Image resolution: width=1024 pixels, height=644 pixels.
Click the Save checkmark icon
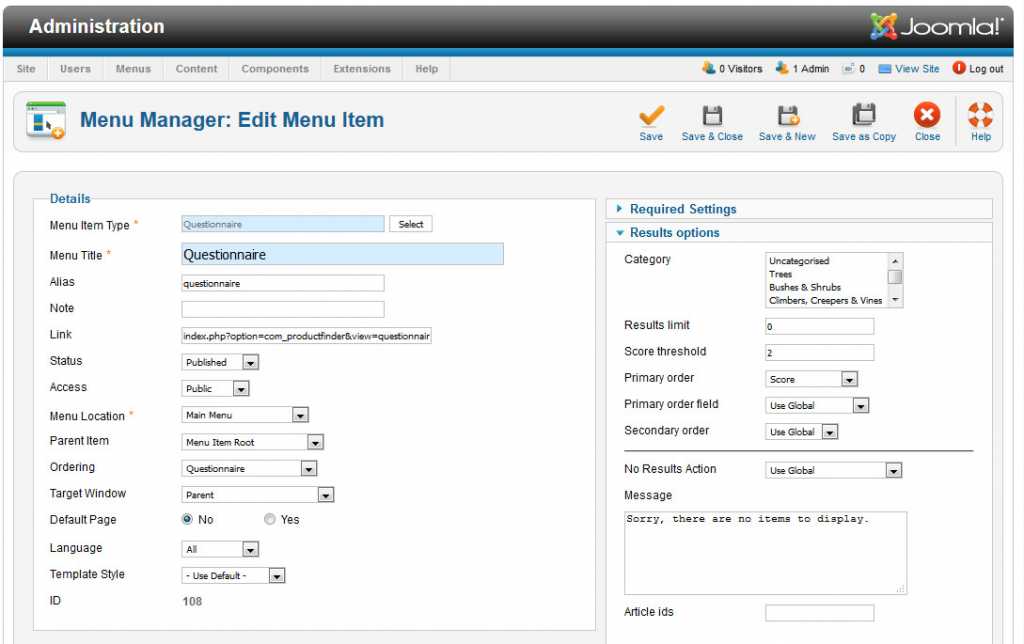[x=651, y=116]
